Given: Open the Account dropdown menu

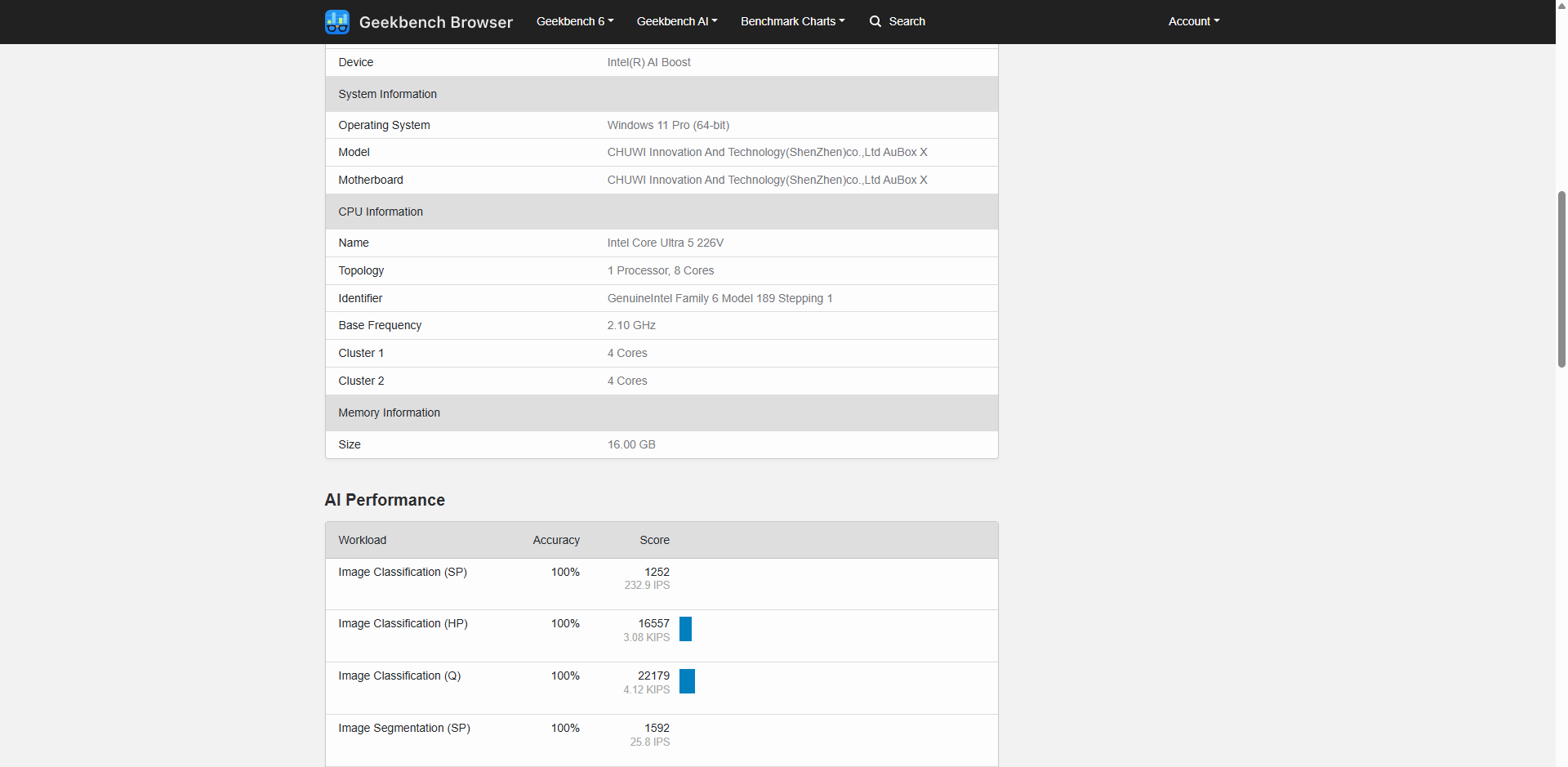Looking at the screenshot, I should click(x=1194, y=21).
